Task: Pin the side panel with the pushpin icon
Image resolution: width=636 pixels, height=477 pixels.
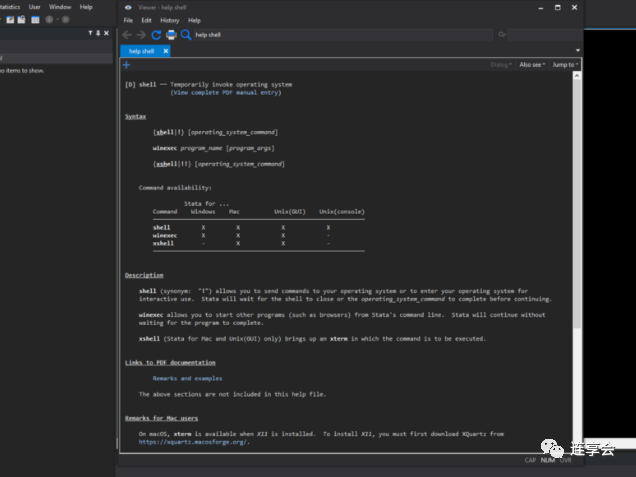Action: [x=98, y=33]
